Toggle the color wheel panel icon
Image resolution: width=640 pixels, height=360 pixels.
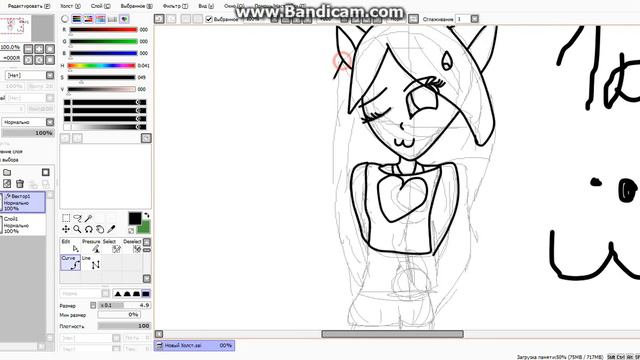[x=65, y=19]
